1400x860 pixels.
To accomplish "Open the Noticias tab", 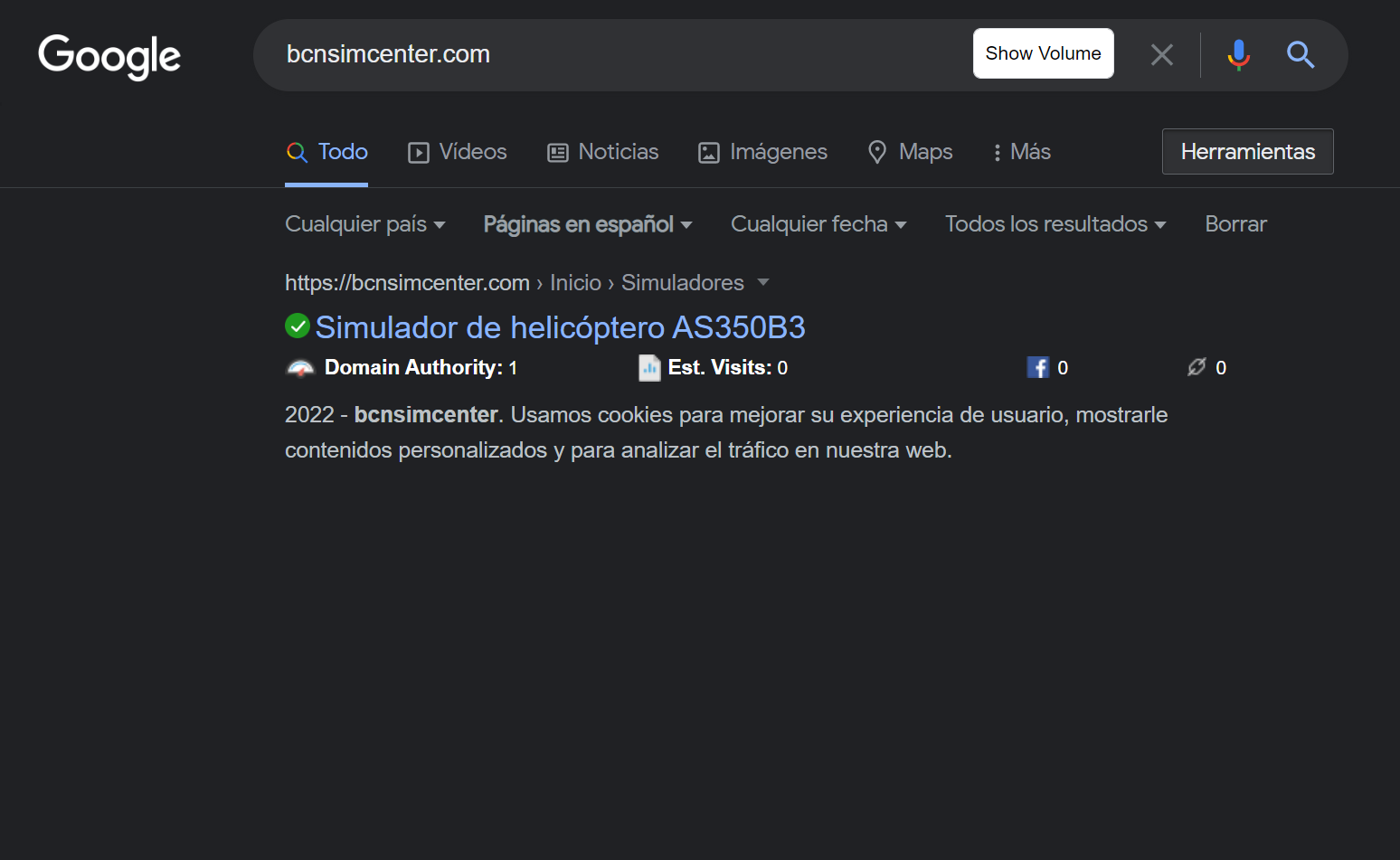I will coord(602,152).
